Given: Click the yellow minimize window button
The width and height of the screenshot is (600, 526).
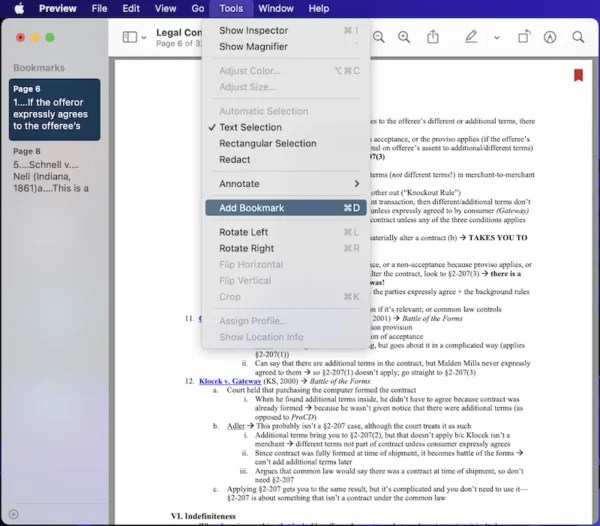Looking at the screenshot, I should tap(35, 37).
